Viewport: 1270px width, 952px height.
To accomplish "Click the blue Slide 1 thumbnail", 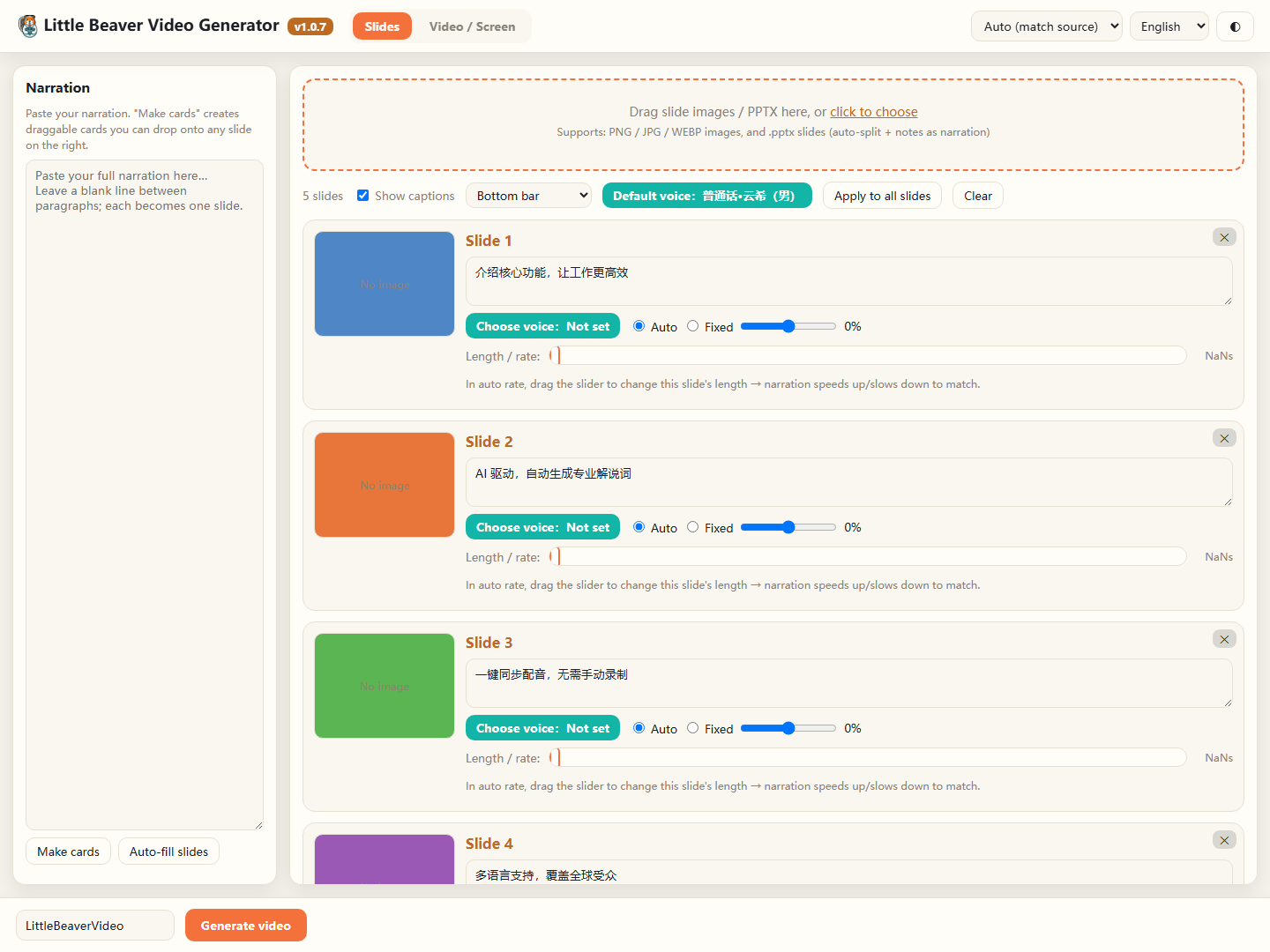I will coord(385,284).
